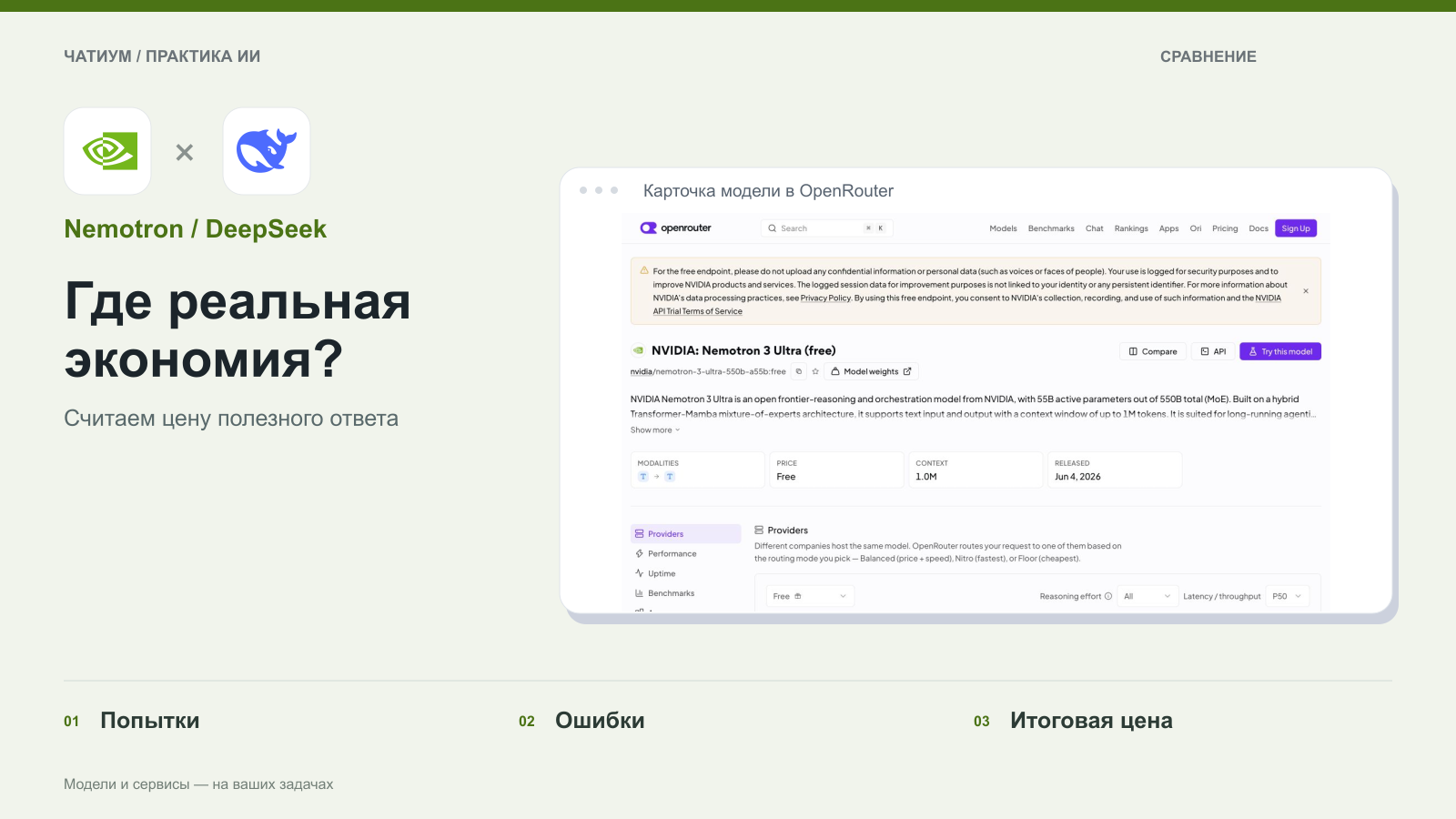Open Chat in the top navigation
Screen dimensions: 1456x819
[1095, 228]
